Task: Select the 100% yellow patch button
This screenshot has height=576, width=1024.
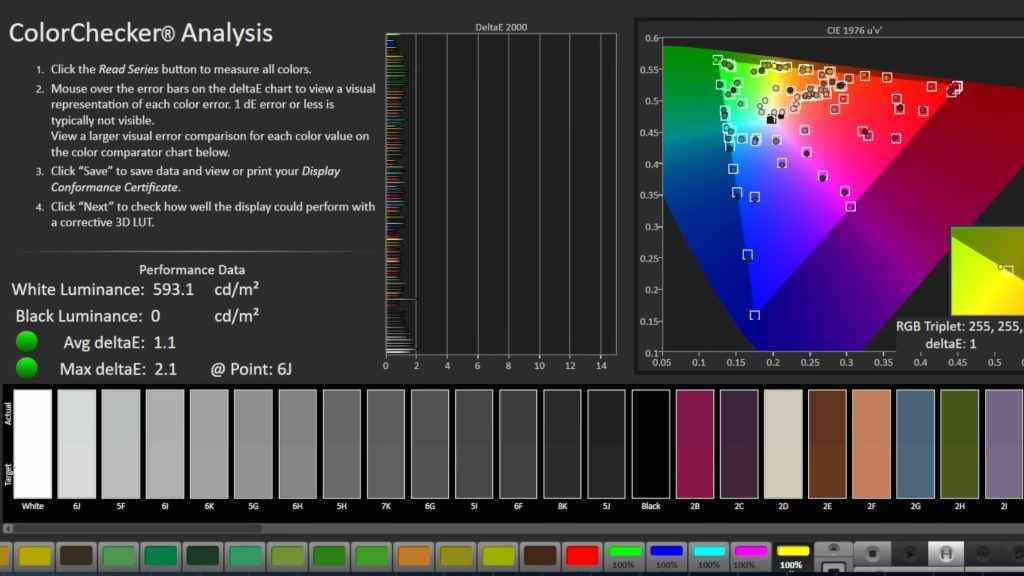Action: pos(792,556)
